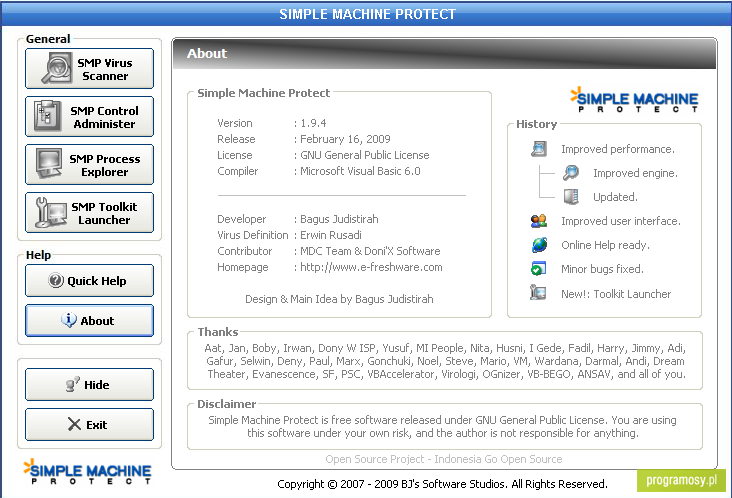Select 'Updated.' history entry
Image resolution: width=732 pixels, height=498 pixels.
pyautogui.click(x=615, y=197)
